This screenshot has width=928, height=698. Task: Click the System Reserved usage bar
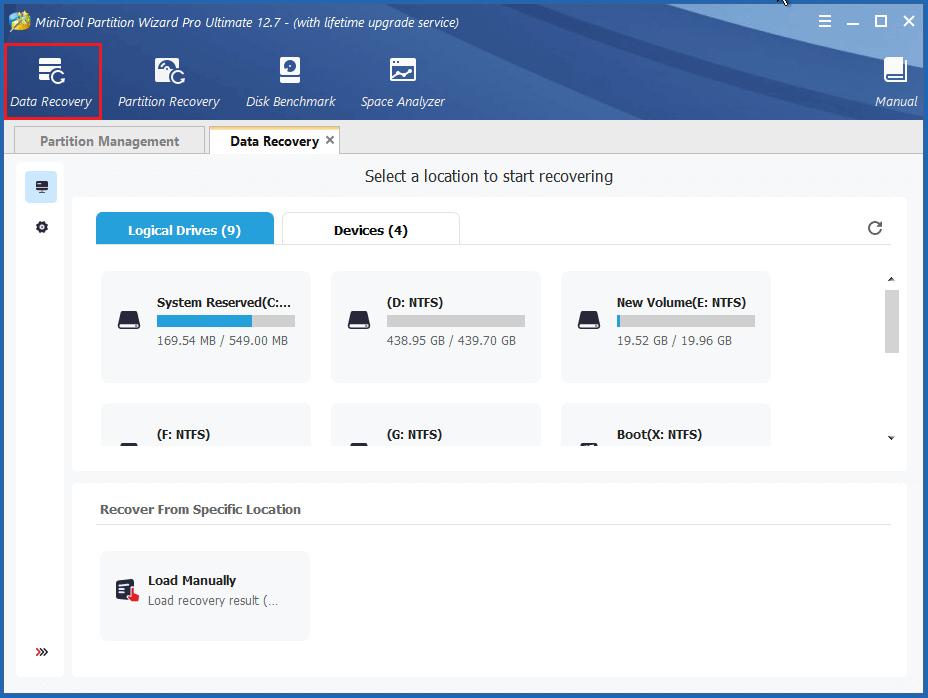pyautogui.click(x=226, y=321)
